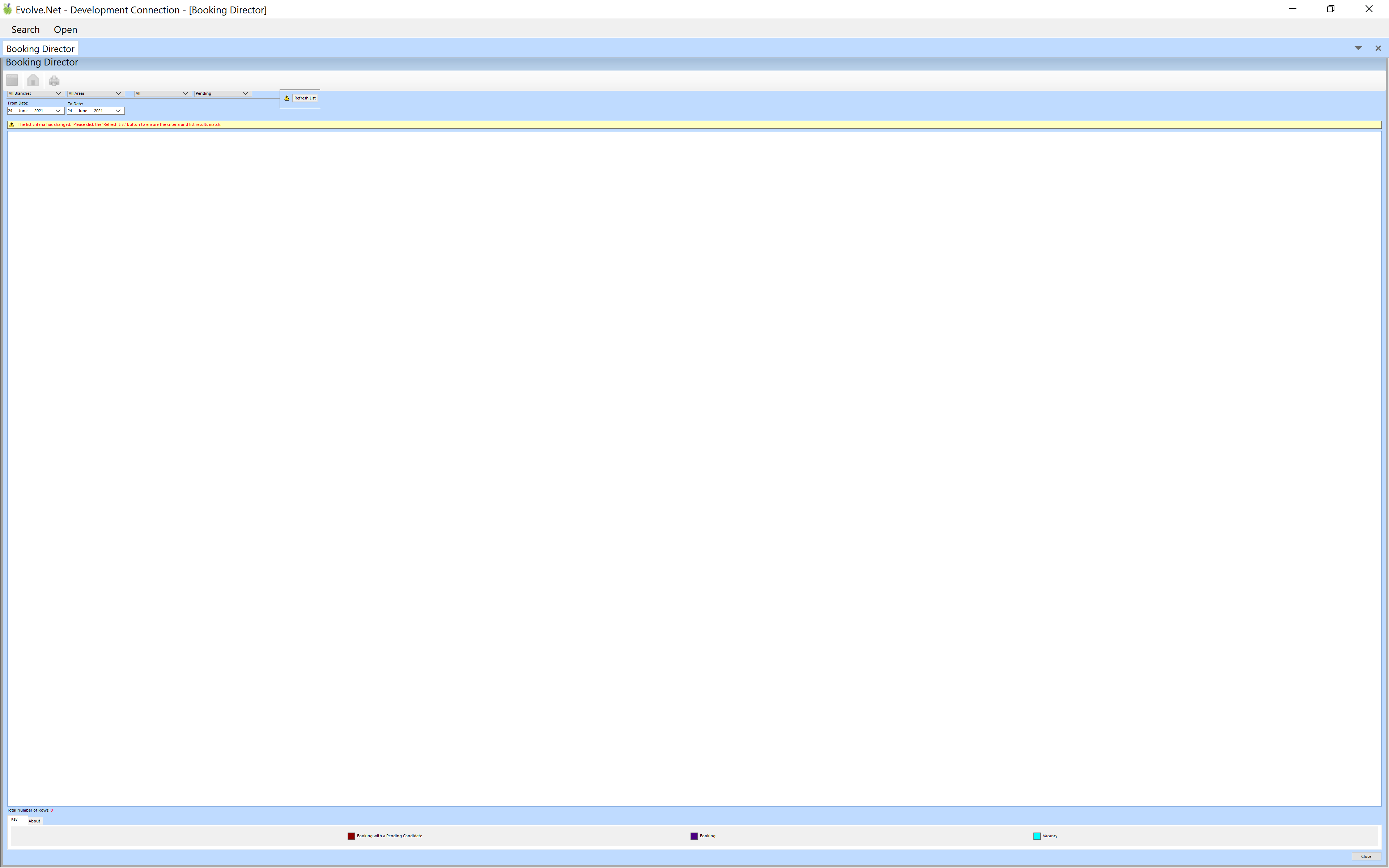Click the cyan Vacancy color swatch
The width and height of the screenshot is (1389, 868).
click(1037, 837)
